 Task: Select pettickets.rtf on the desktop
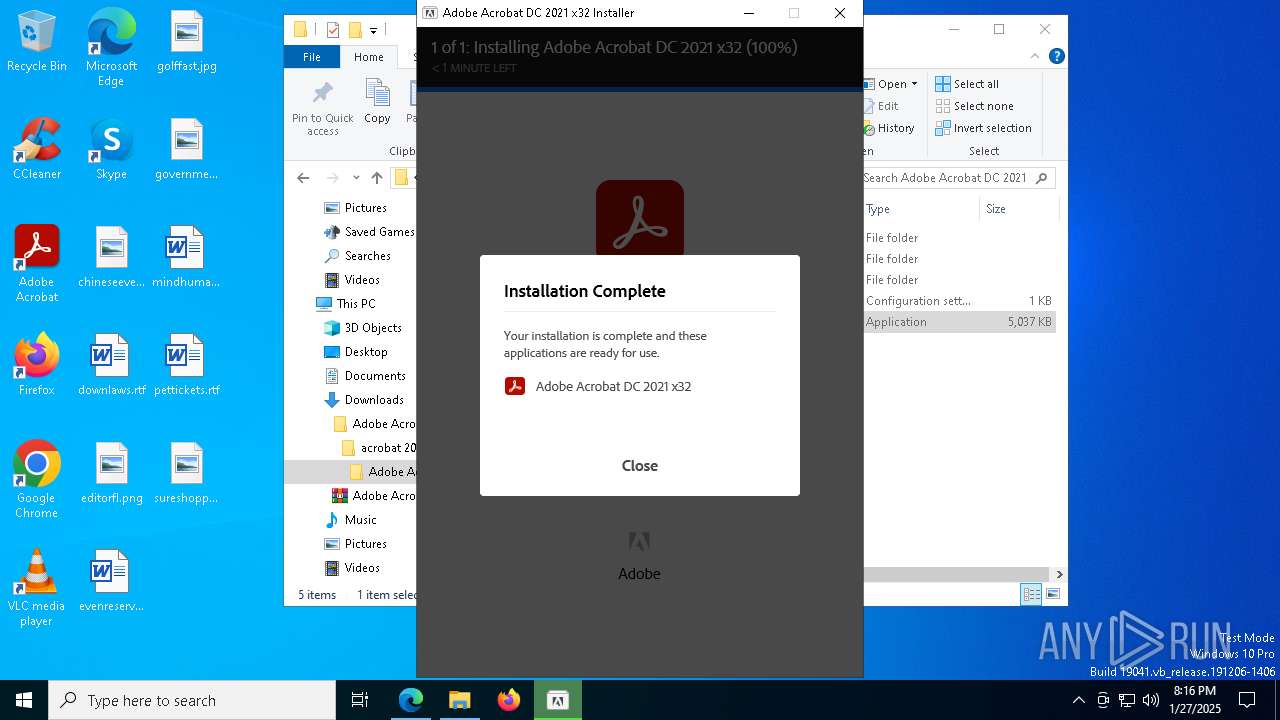point(186,365)
